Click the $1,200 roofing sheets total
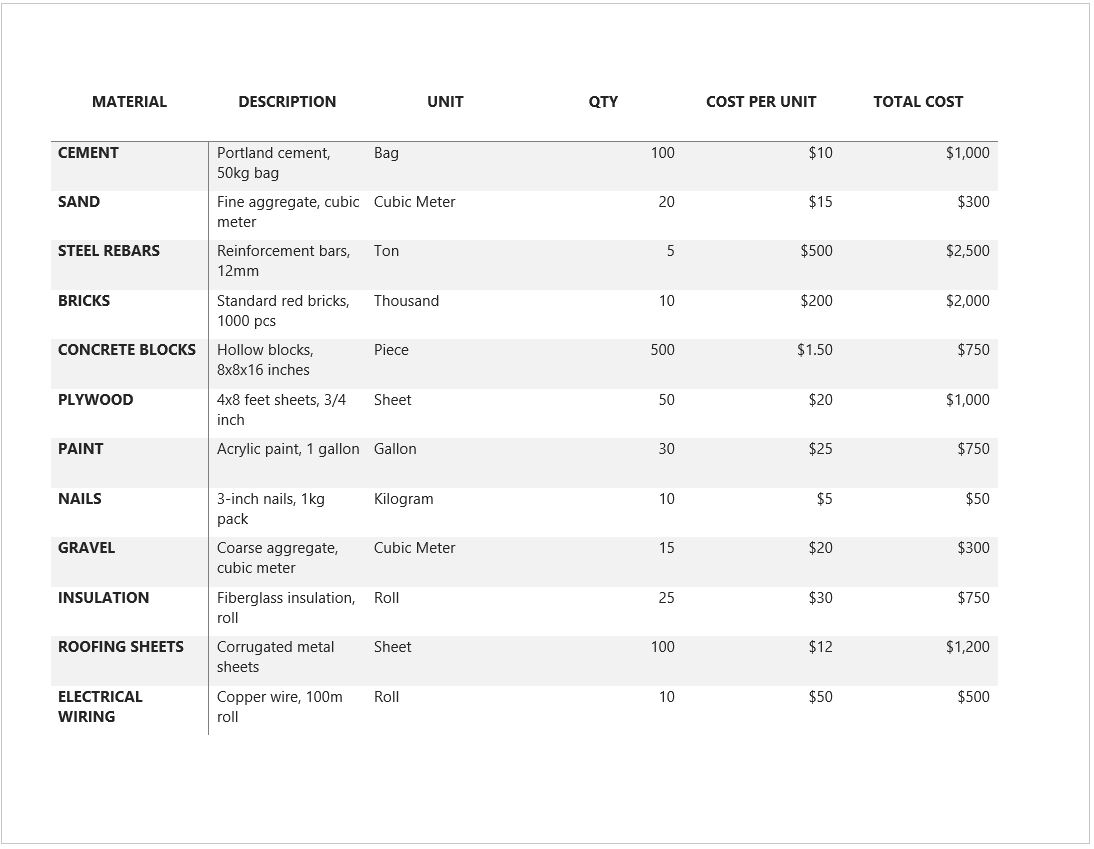 pos(967,647)
